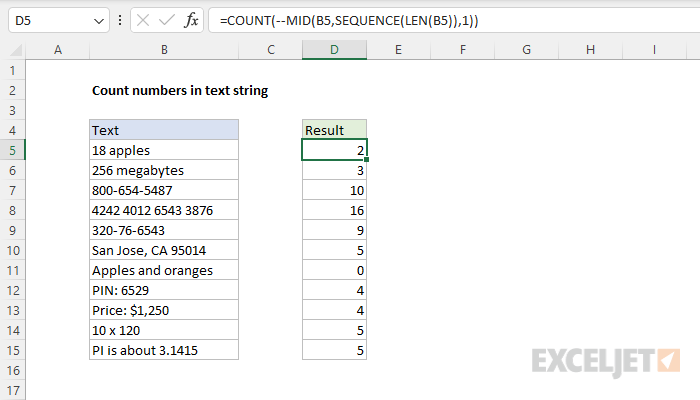Click the title 'Count numbers in text string'
Image resolution: width=700 pixels, height=400 pixels.
click(180, 90)
